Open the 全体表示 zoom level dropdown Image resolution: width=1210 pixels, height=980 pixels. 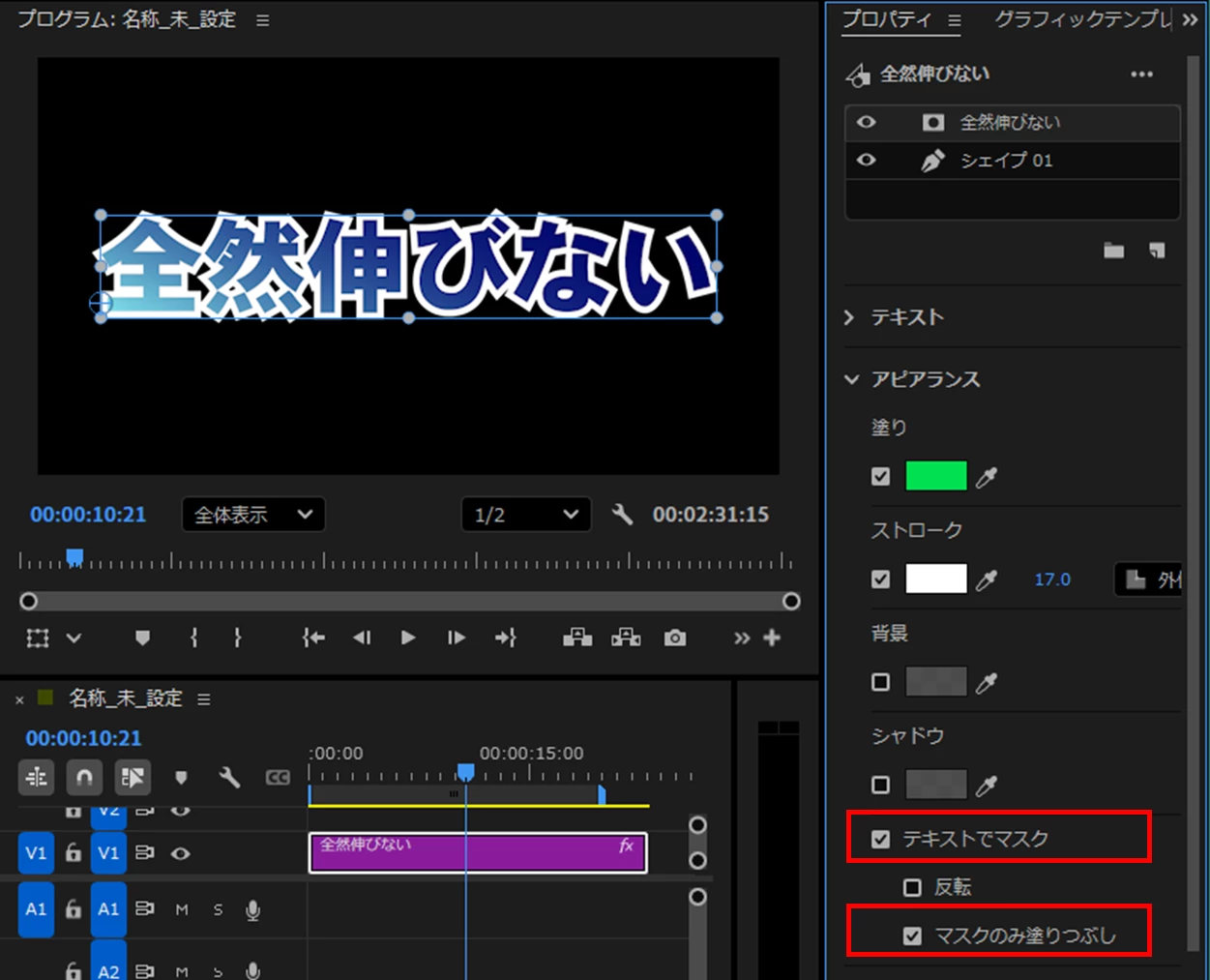(253, 515)
